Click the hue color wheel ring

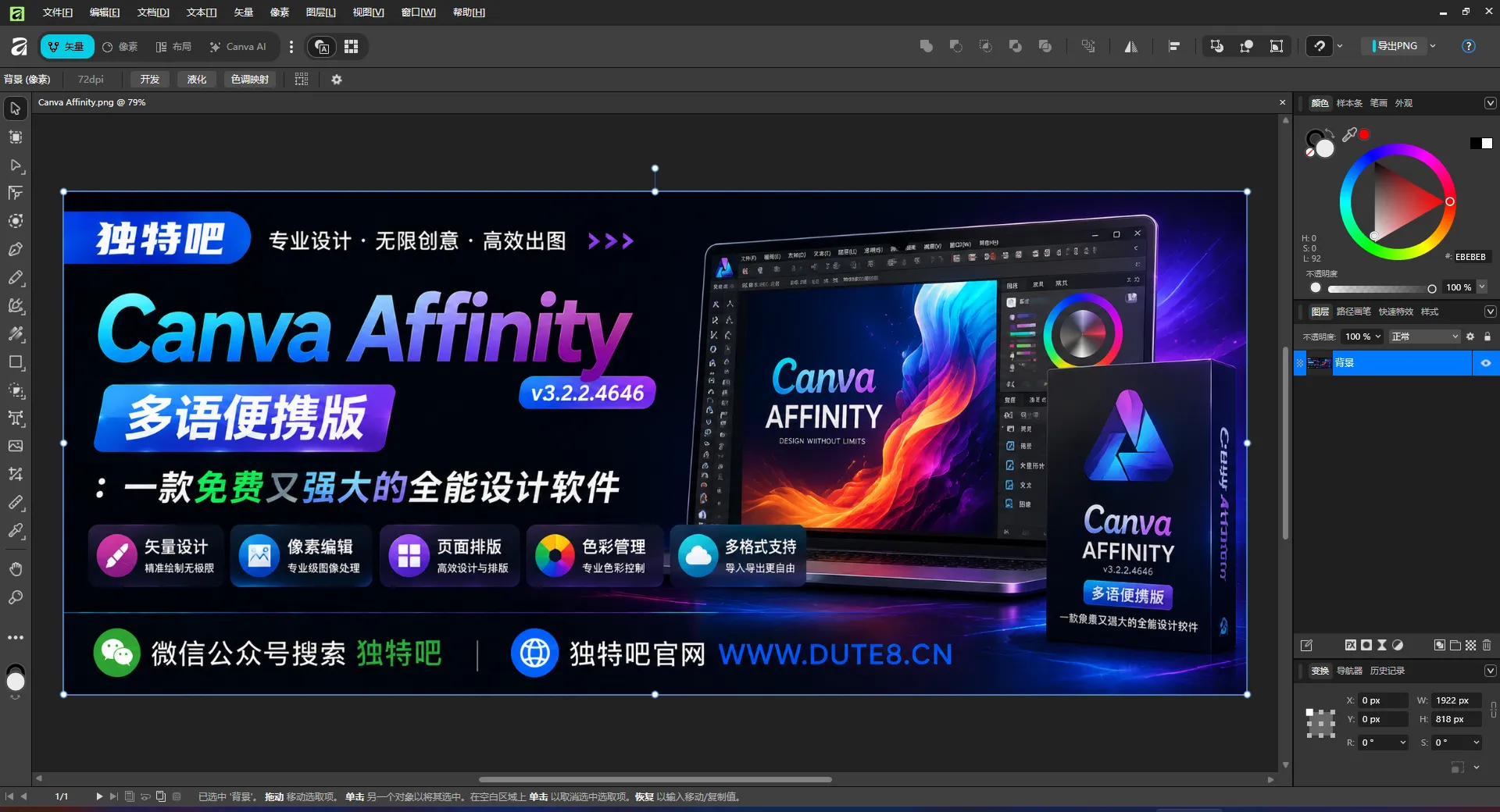pos(1397,148)
